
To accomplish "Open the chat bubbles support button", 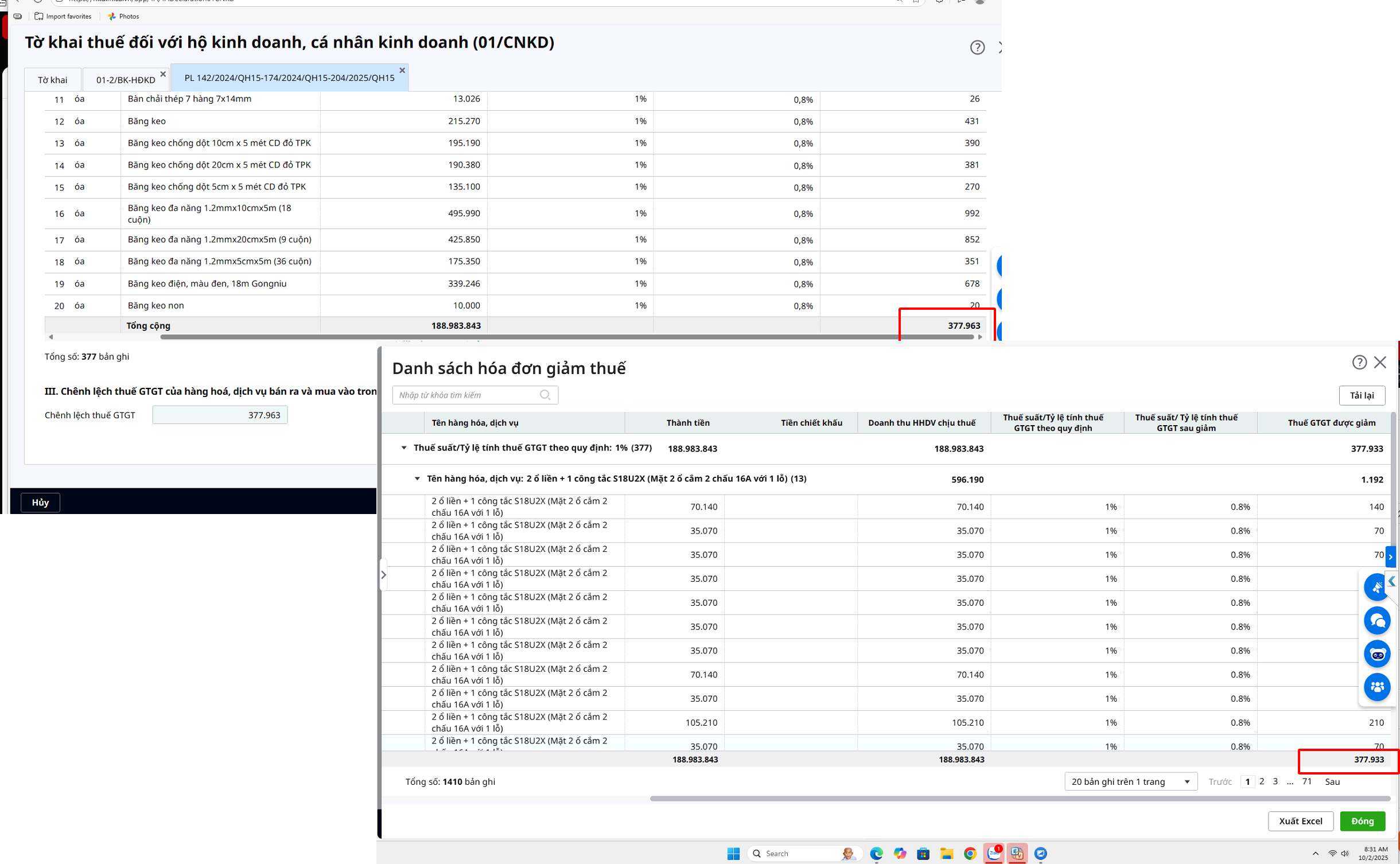I will tap(1376, 621).
